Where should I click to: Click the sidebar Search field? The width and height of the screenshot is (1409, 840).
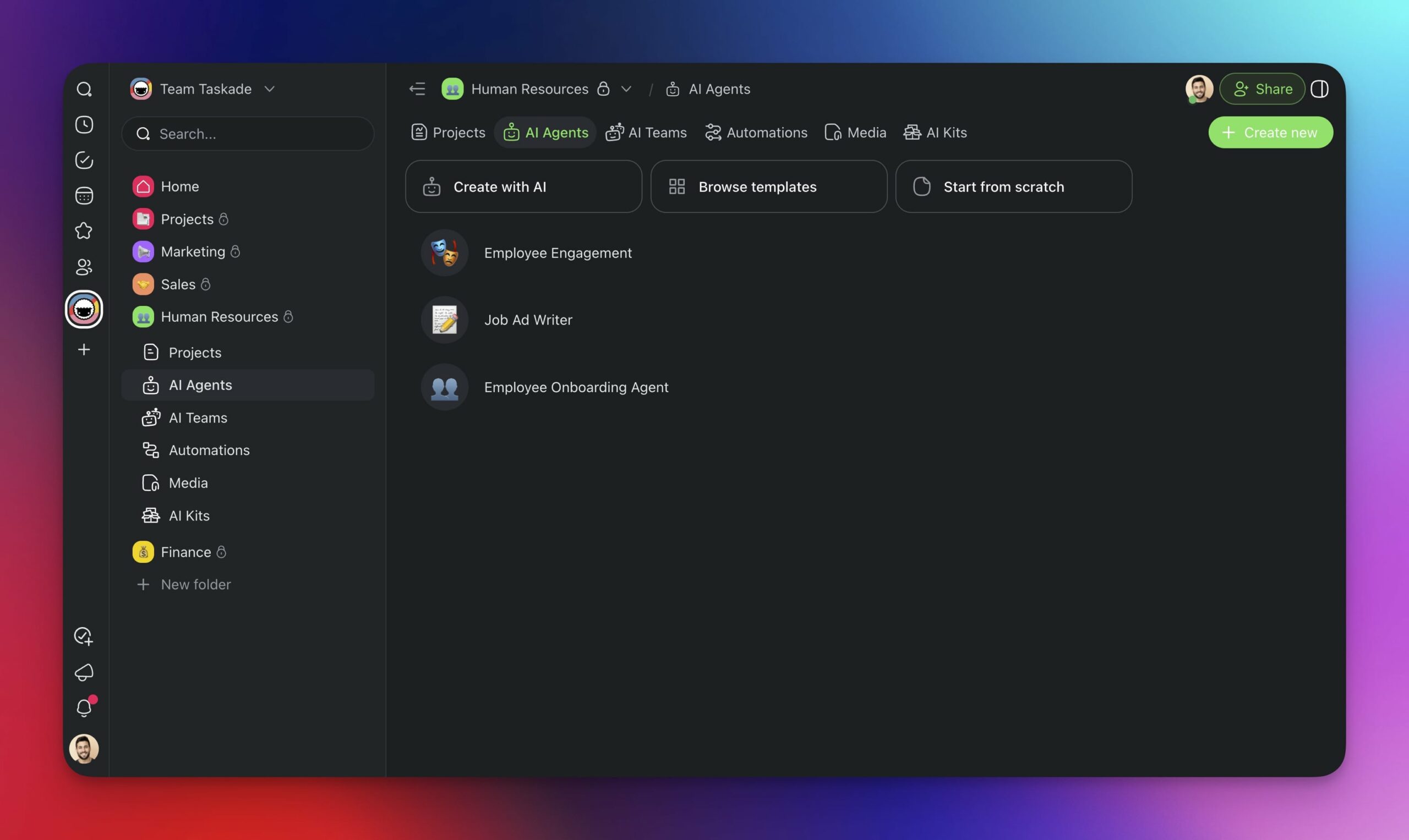click(x=248, y=134)
